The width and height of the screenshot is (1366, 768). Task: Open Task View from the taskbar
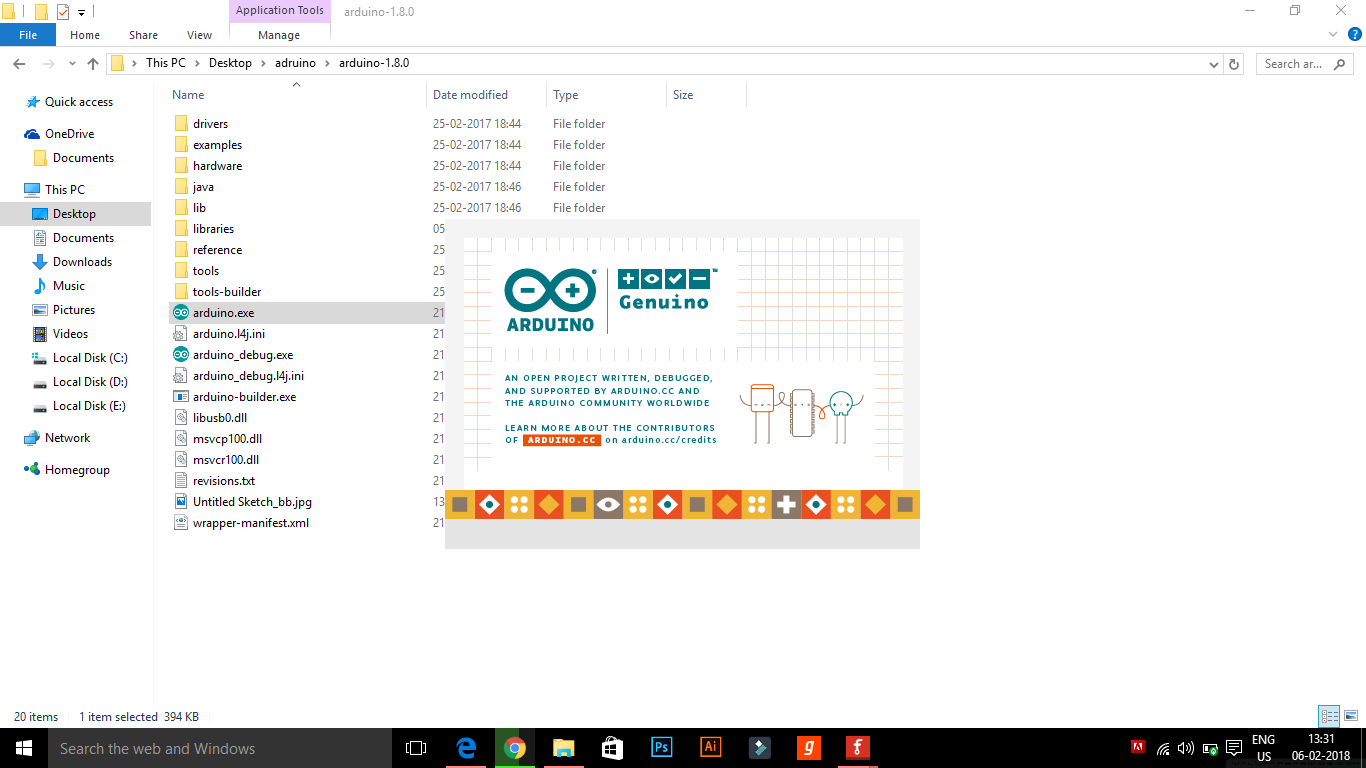pos(415,747)
